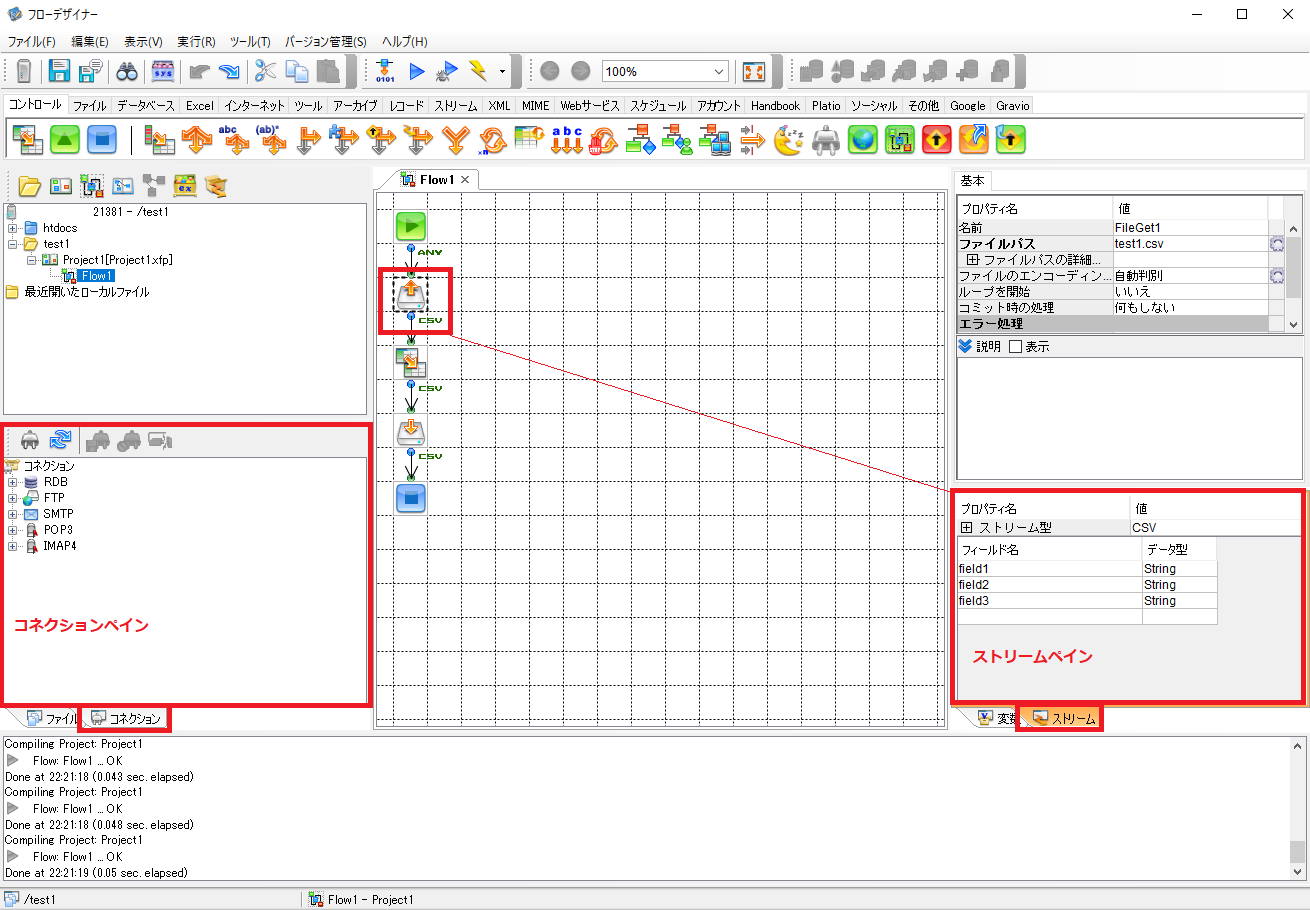Click the scissors Cut icon
Screen dimensions: 1310x910
265,71
